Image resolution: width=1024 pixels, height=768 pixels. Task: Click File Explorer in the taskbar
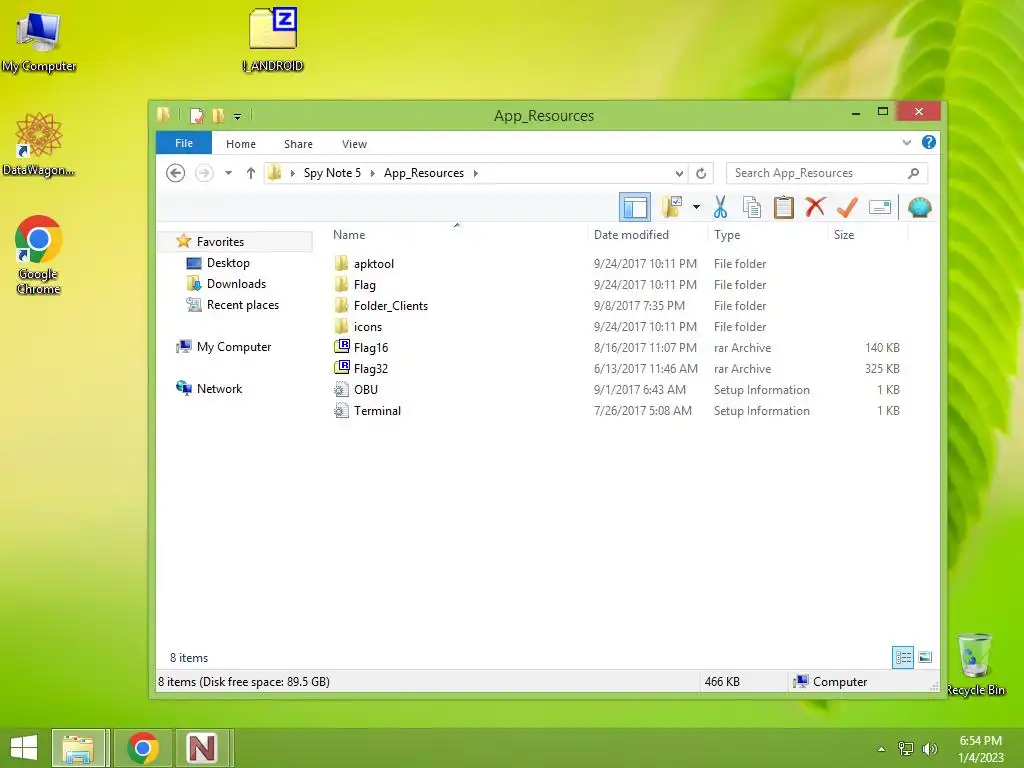[78, 748]
